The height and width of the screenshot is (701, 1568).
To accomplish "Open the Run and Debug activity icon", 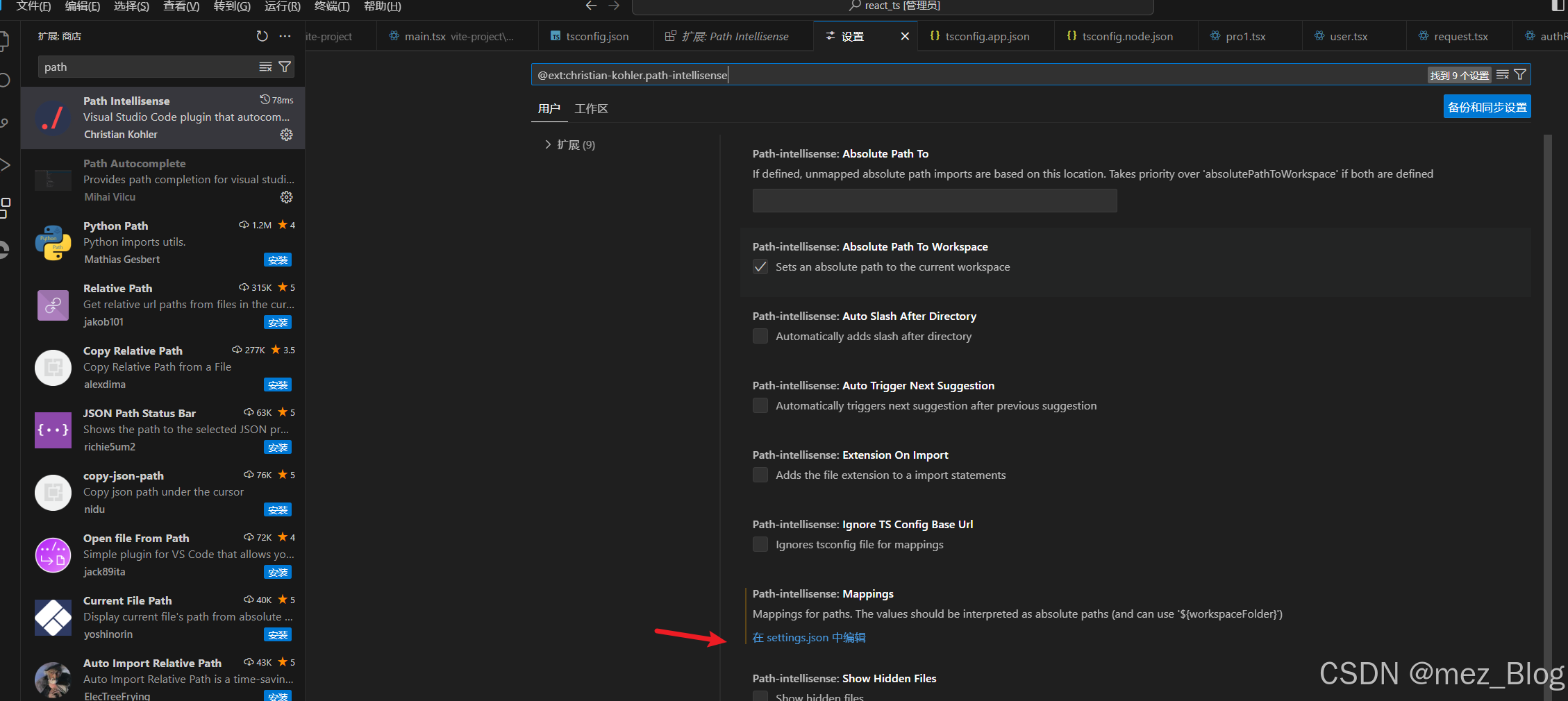I will pos(5,164).
